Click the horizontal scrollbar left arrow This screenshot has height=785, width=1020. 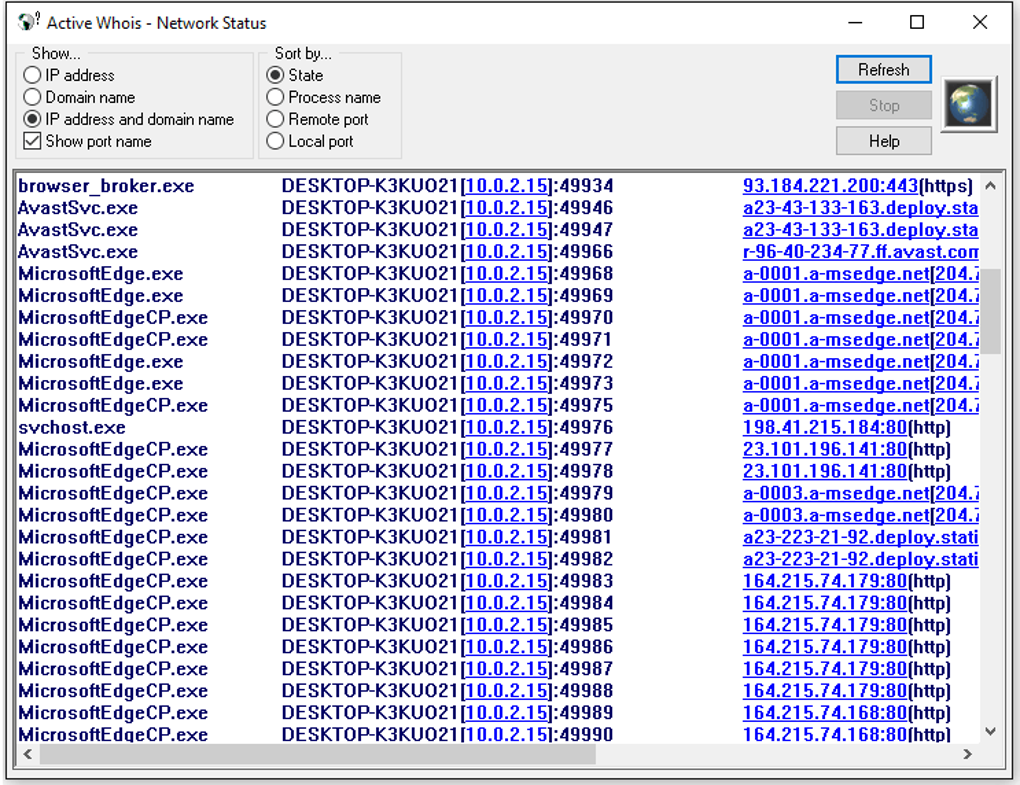[x=27, y=754]
